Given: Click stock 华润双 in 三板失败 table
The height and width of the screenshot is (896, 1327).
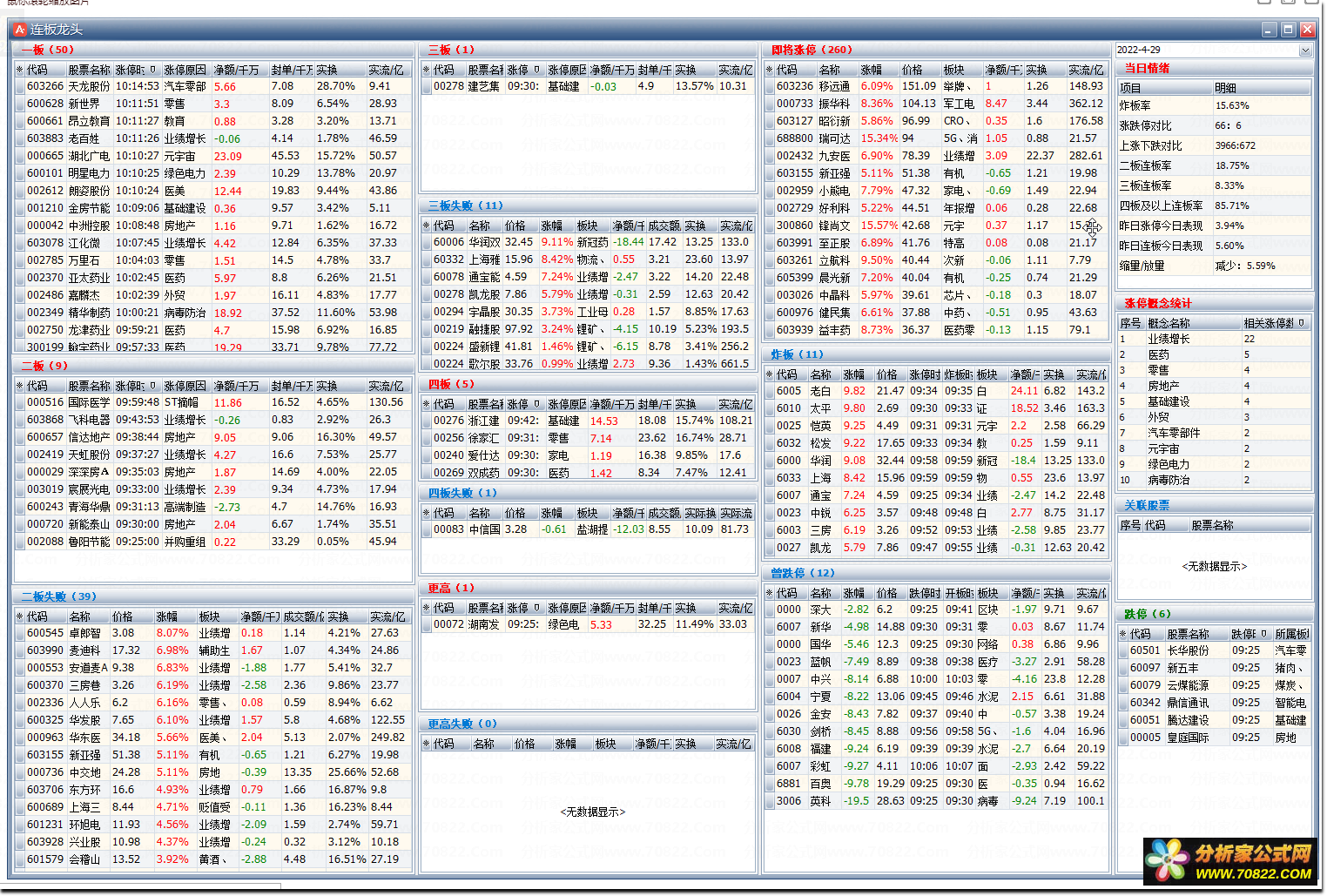Looking at the screenshot, I should 485,242.
